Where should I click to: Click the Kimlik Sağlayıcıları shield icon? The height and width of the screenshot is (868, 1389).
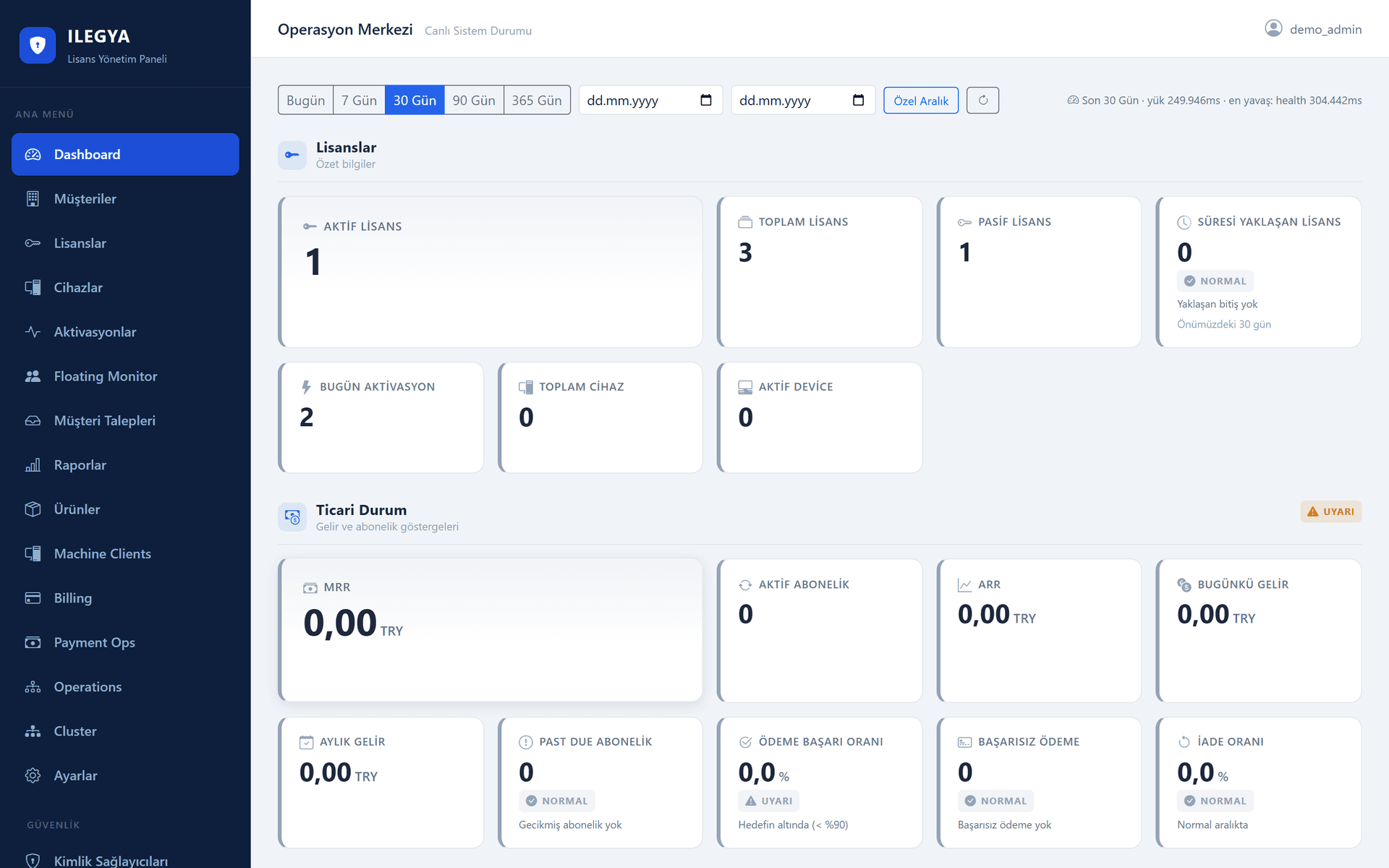coord(33,861)
